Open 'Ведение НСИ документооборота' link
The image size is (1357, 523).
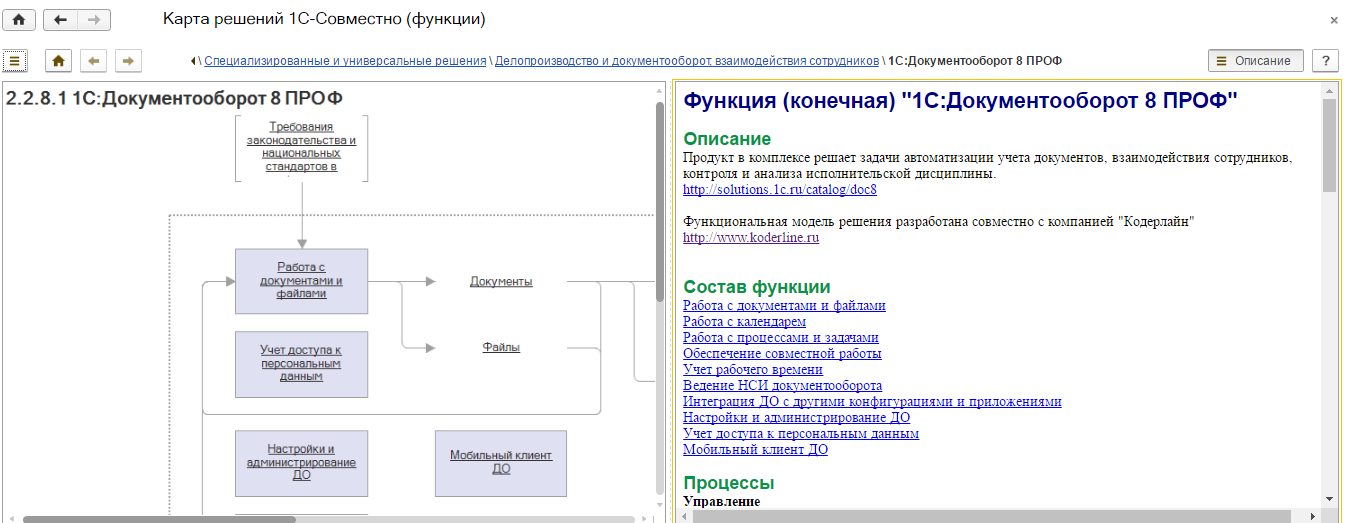(782, 386)
